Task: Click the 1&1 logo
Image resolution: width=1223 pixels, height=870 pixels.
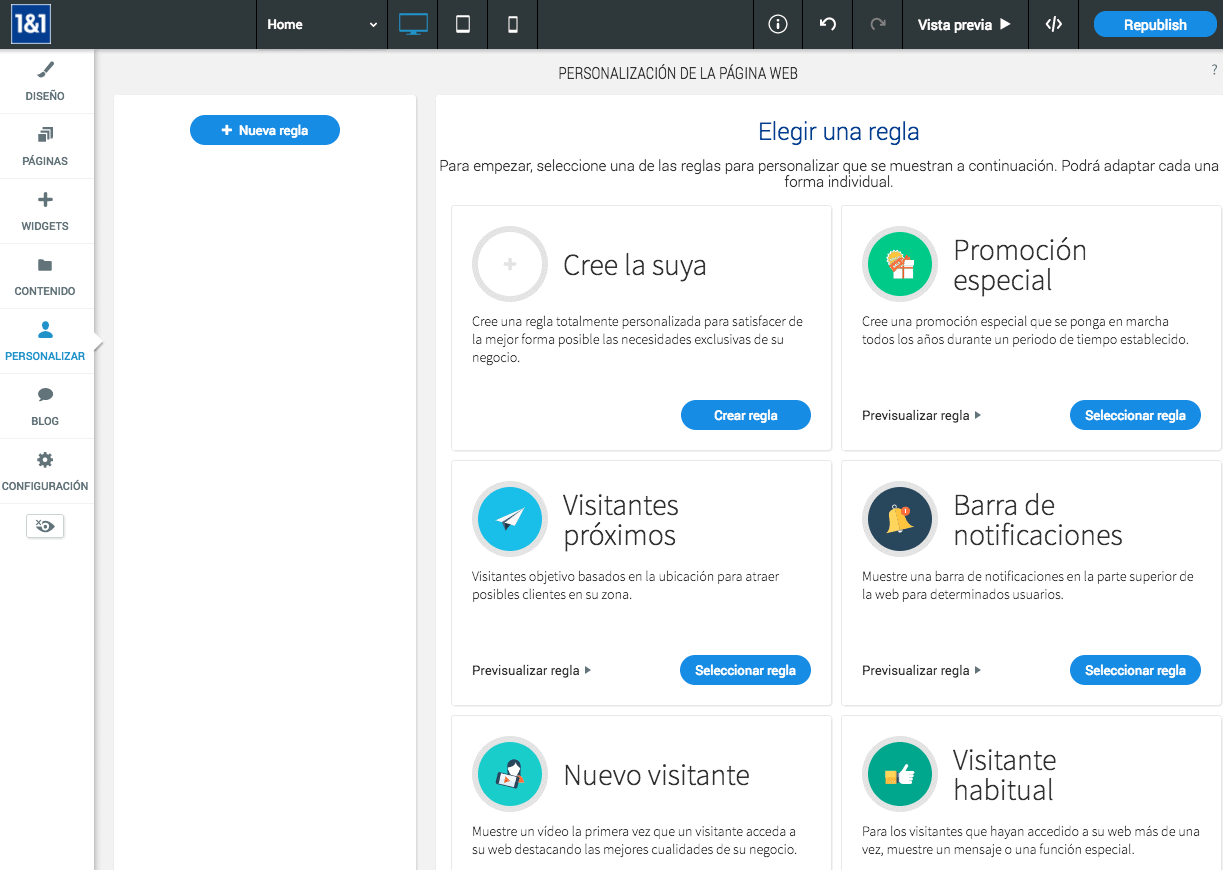Action: pyautogui.click(x=30, y=24)
